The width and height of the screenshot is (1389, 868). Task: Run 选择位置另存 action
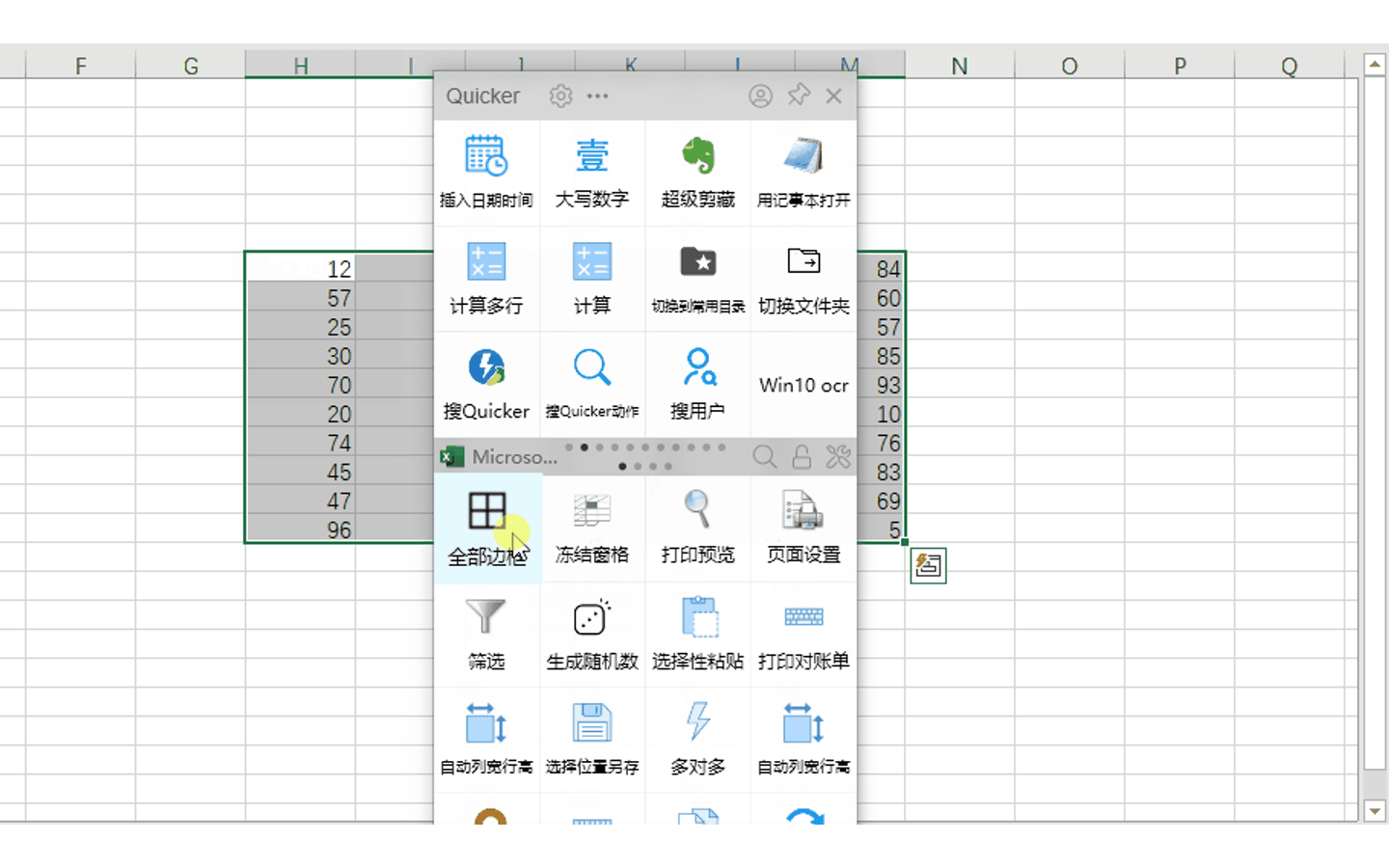point(592,741)
